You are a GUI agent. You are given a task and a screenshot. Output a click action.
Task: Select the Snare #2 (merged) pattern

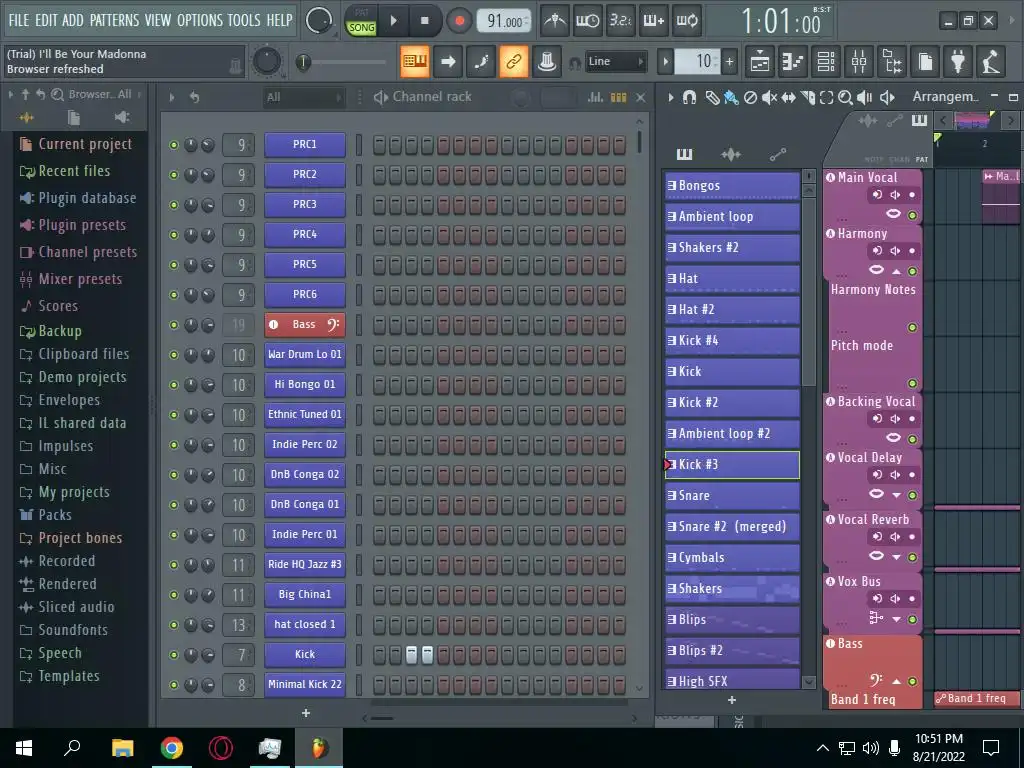coord(732,526)
